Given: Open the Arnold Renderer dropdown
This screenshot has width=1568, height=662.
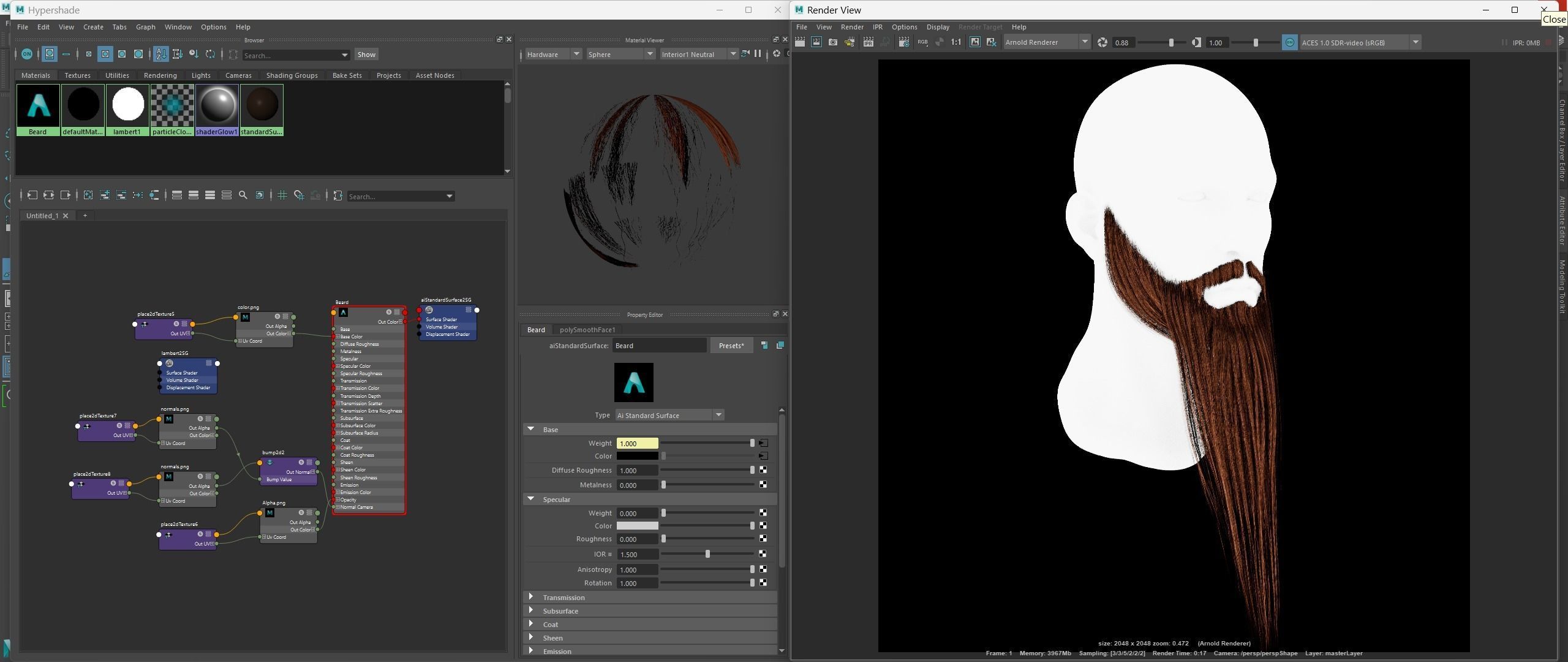Looking at the screenshot, I should tap(1047, 42).
